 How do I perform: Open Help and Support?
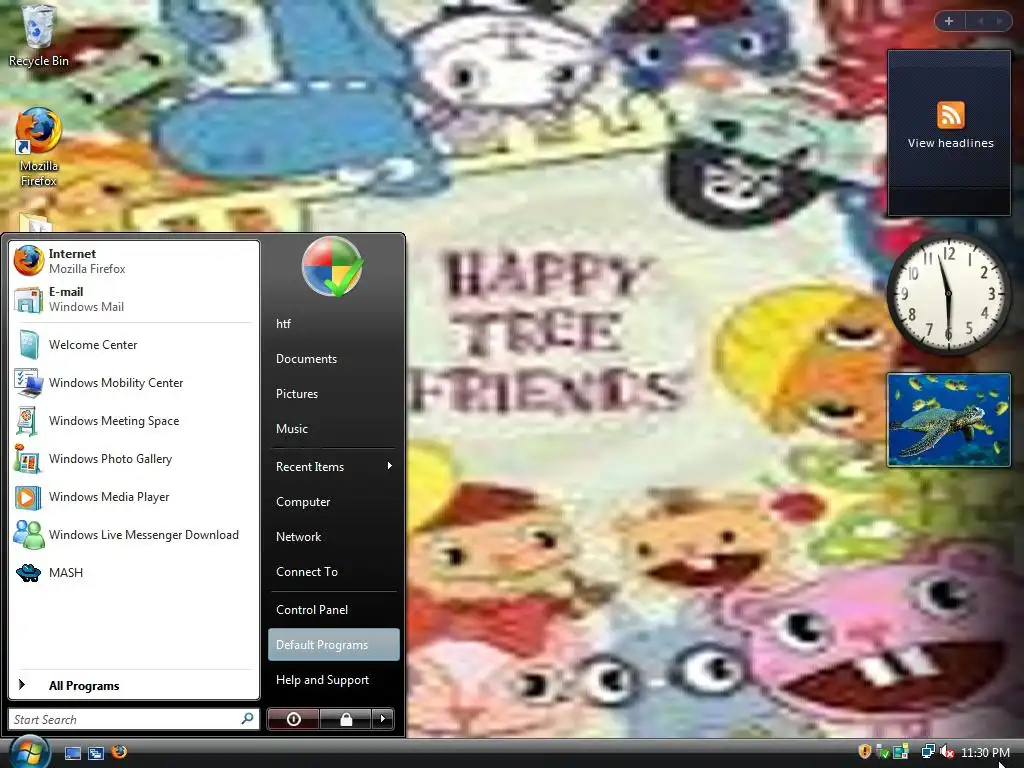tap(334, 680)
